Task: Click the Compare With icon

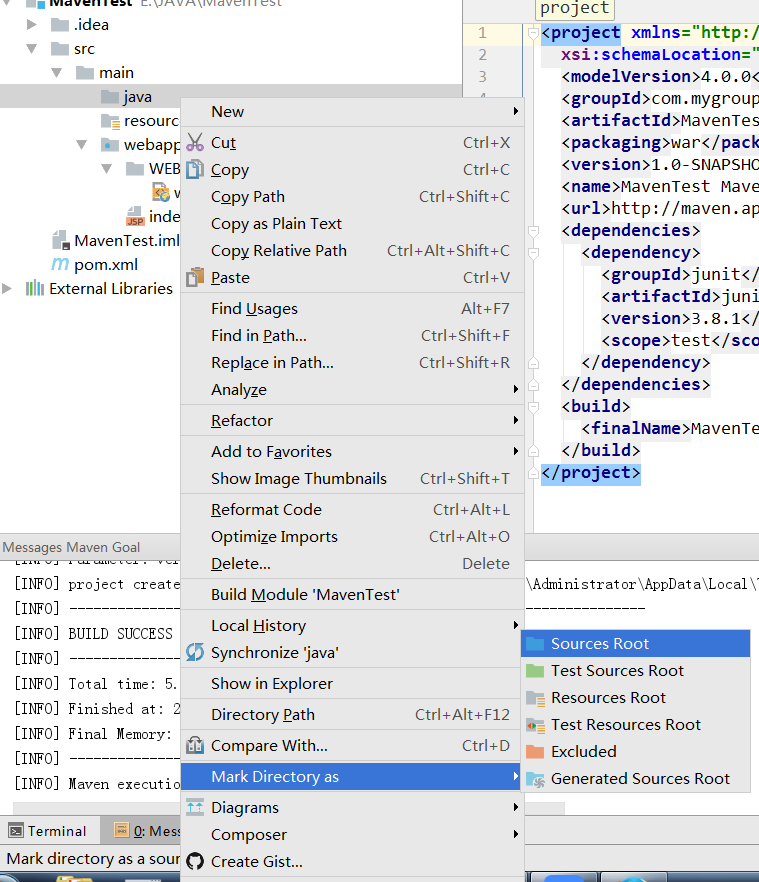Action: (x=195, y=745)
